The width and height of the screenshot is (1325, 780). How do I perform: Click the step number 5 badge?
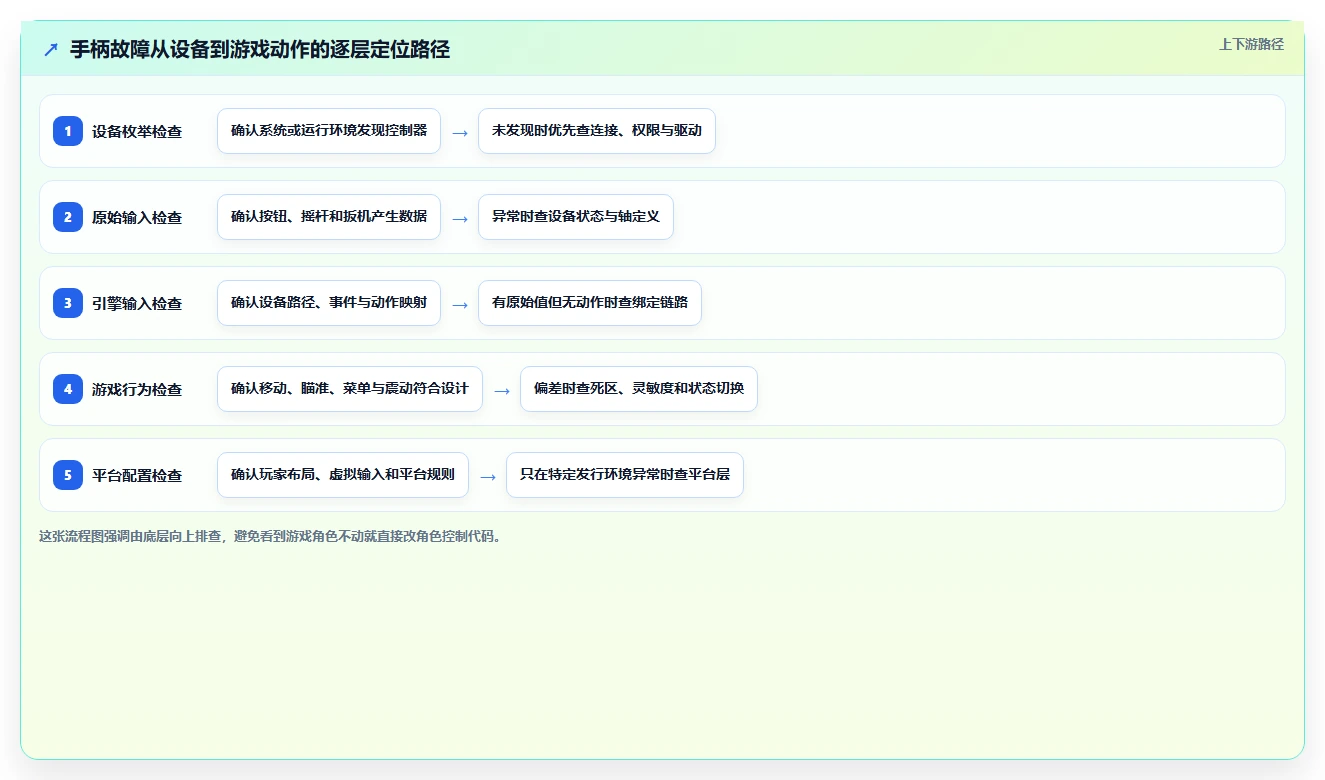click(x=68, y=475)
